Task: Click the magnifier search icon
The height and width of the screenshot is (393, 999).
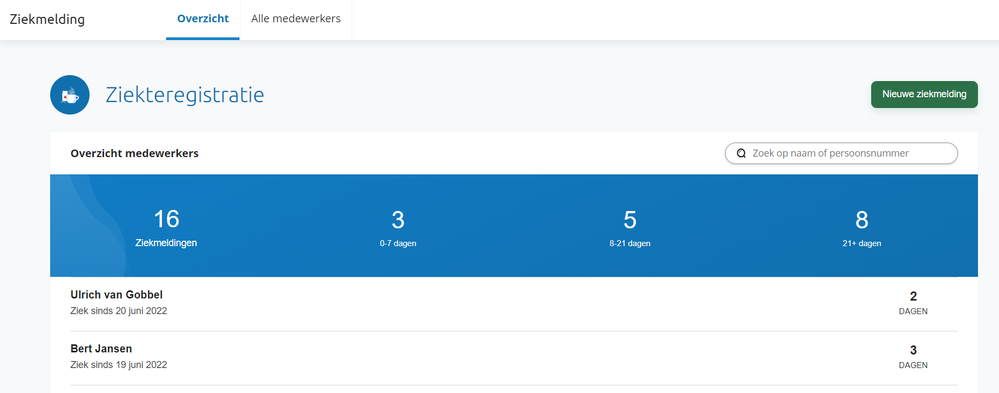Action: (741, 154)
